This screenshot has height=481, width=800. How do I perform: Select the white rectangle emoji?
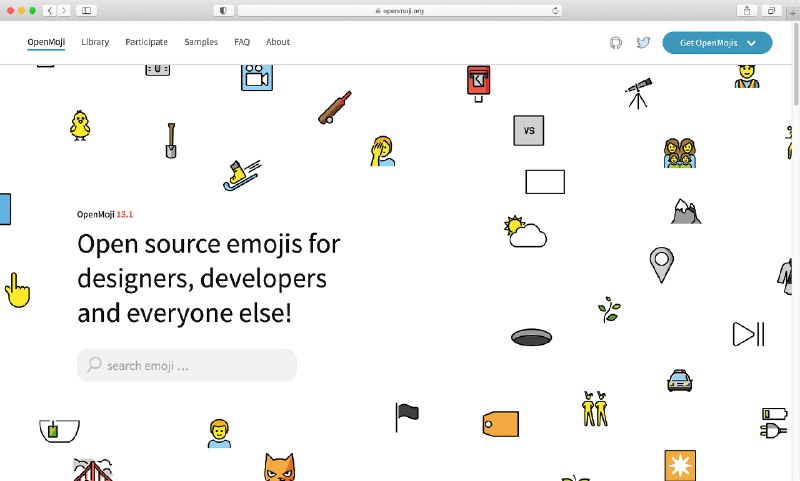coord(545,182)
